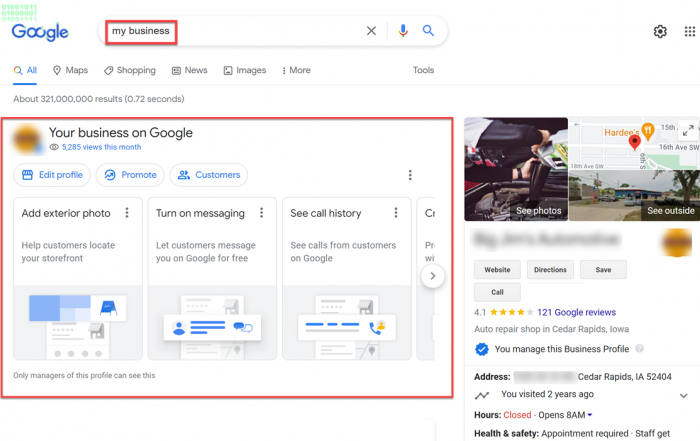Screen dimensions: 700x441
Task: Click the help icon beside Business Profile
Action: [639, 349]
